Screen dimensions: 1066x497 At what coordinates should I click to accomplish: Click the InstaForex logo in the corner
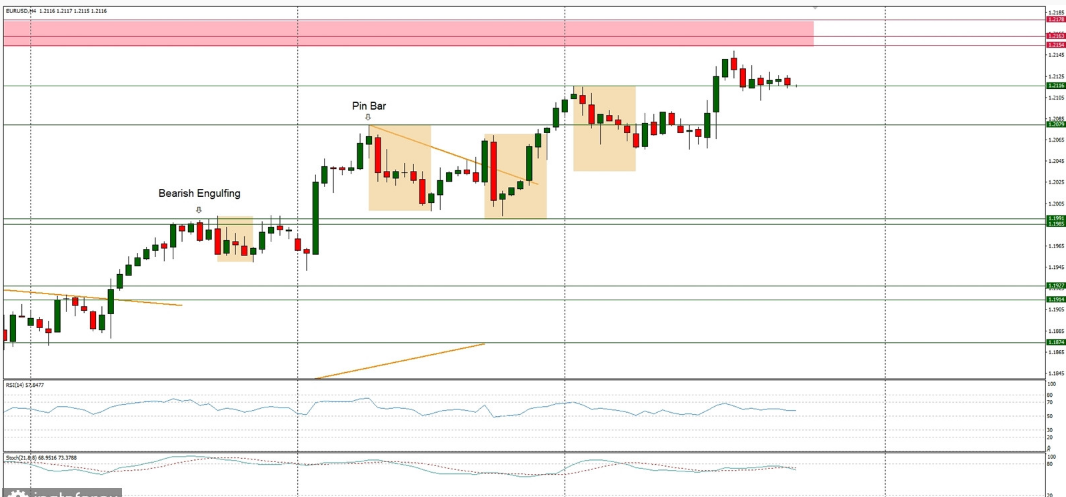pyautogui.click(x=60, y=492)
